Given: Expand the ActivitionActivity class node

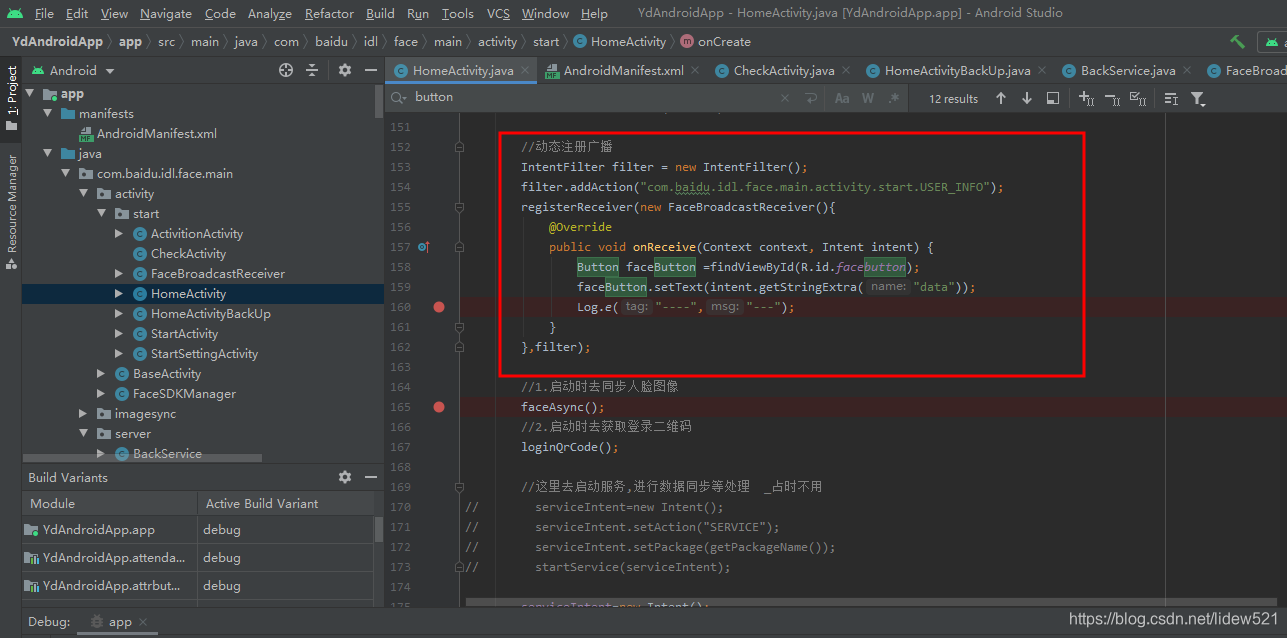Looking at the screenshot, I should tap(120, 234).
